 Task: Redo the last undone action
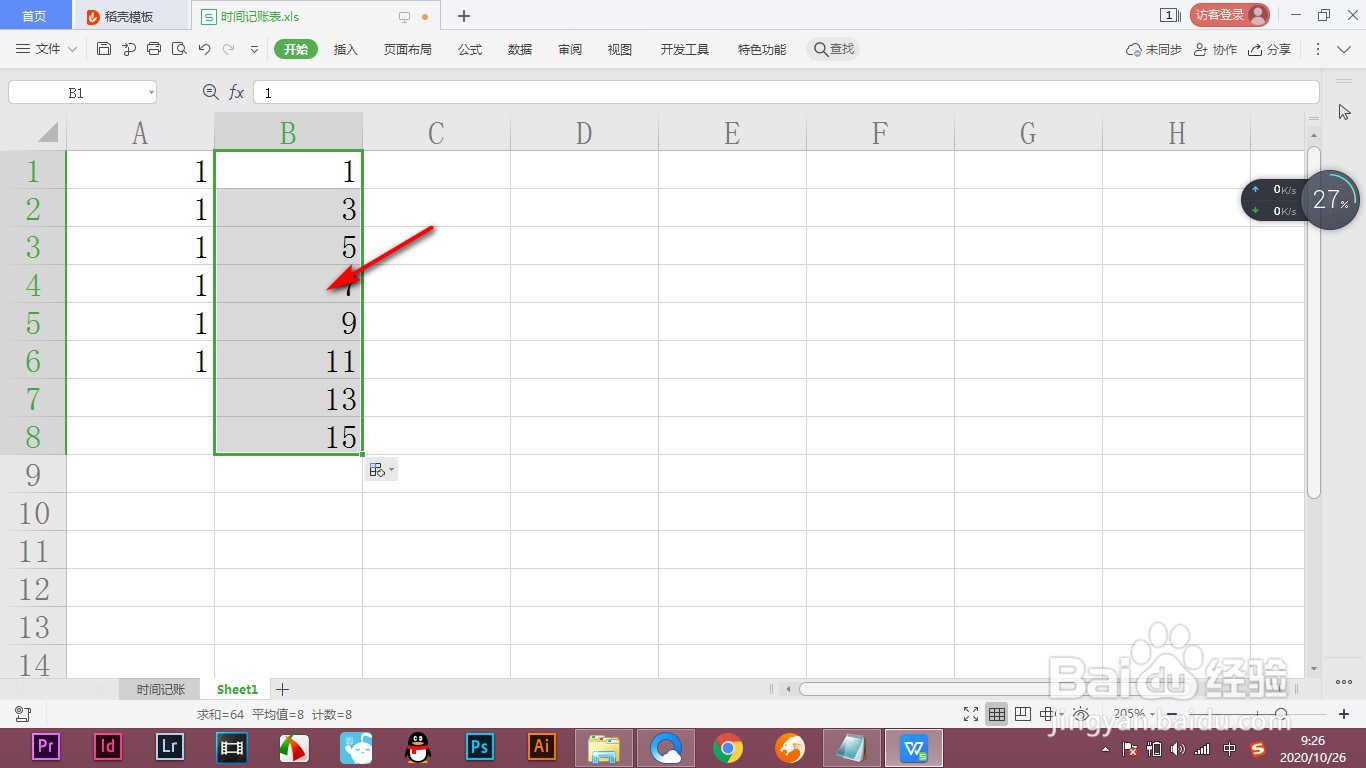[x=229, y=49]
